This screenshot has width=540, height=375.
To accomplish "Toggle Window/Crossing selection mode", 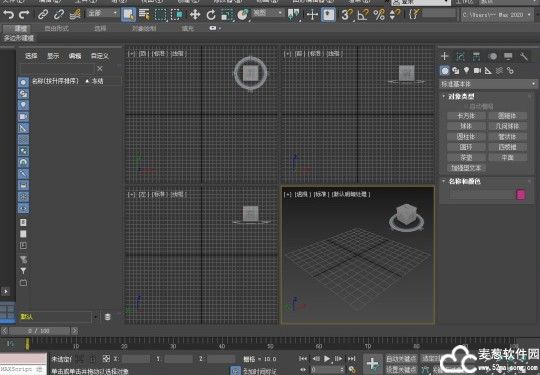I will 178,15.
